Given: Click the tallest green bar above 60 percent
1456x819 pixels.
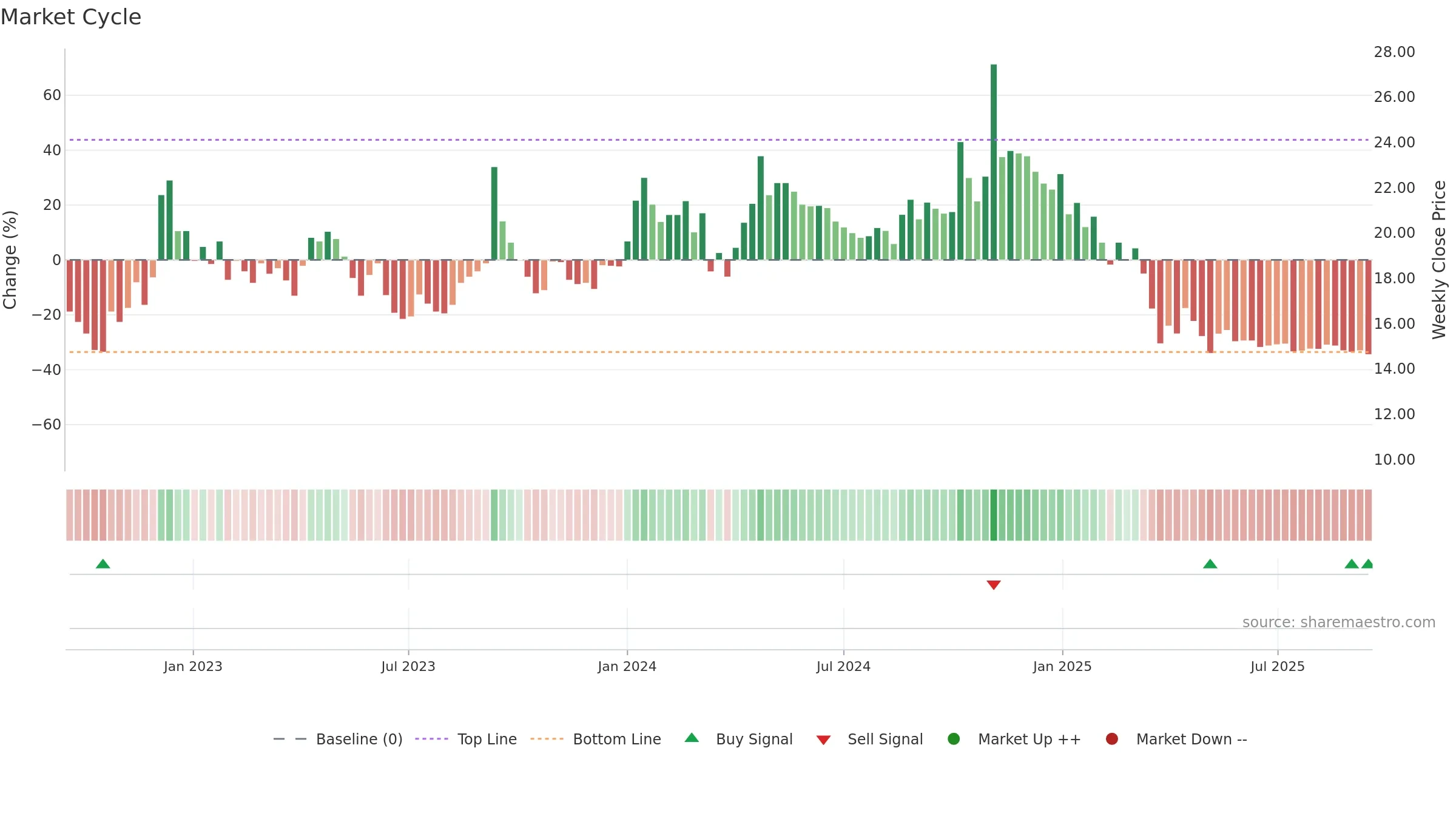Looking at the screenshot, I should pyautogui.click(x=994, y=162).
